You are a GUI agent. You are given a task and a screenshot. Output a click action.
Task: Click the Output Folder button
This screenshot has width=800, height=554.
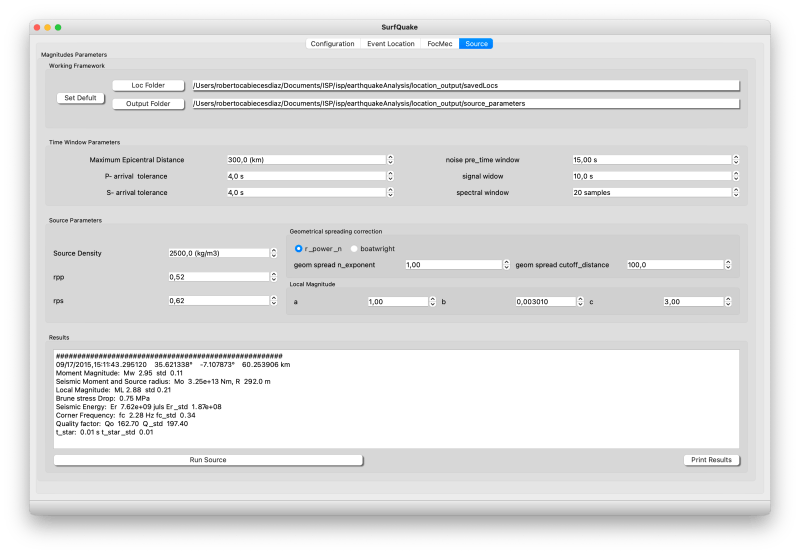(x=148, y=104)
